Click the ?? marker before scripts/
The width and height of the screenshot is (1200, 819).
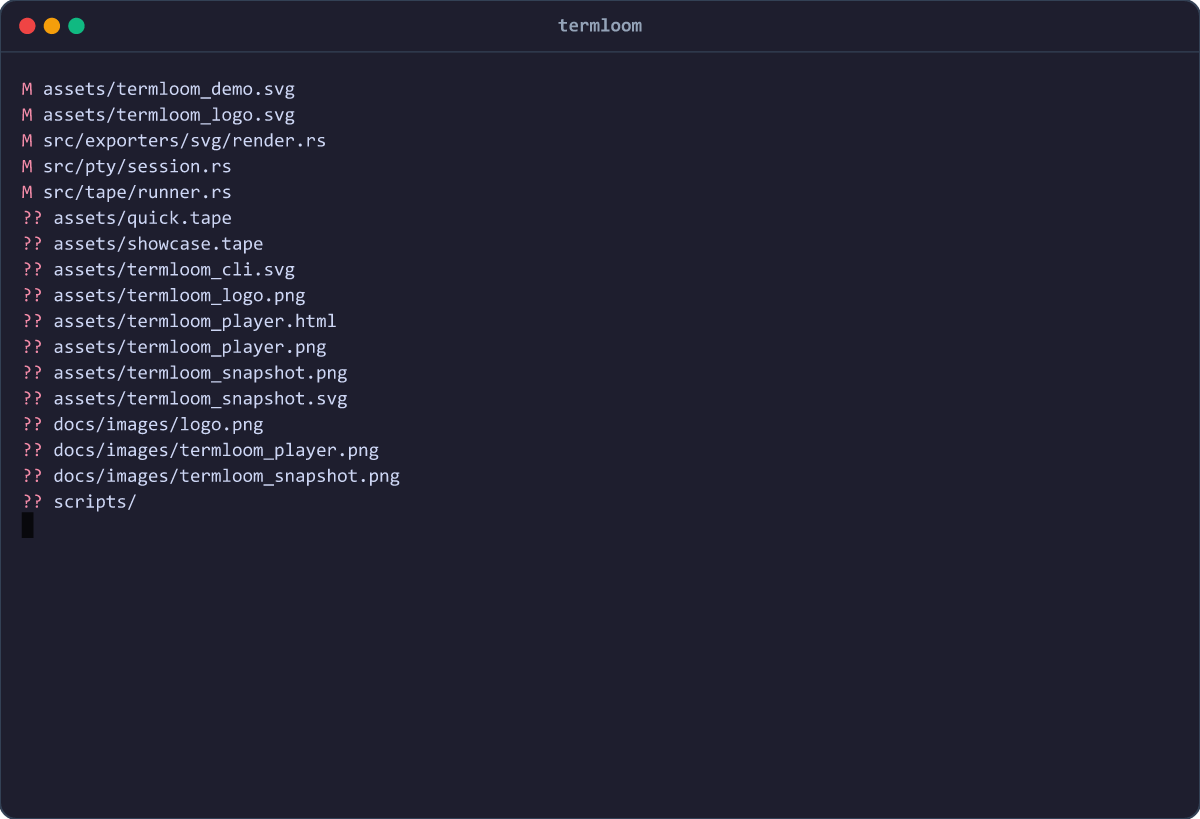pos(32,503)
